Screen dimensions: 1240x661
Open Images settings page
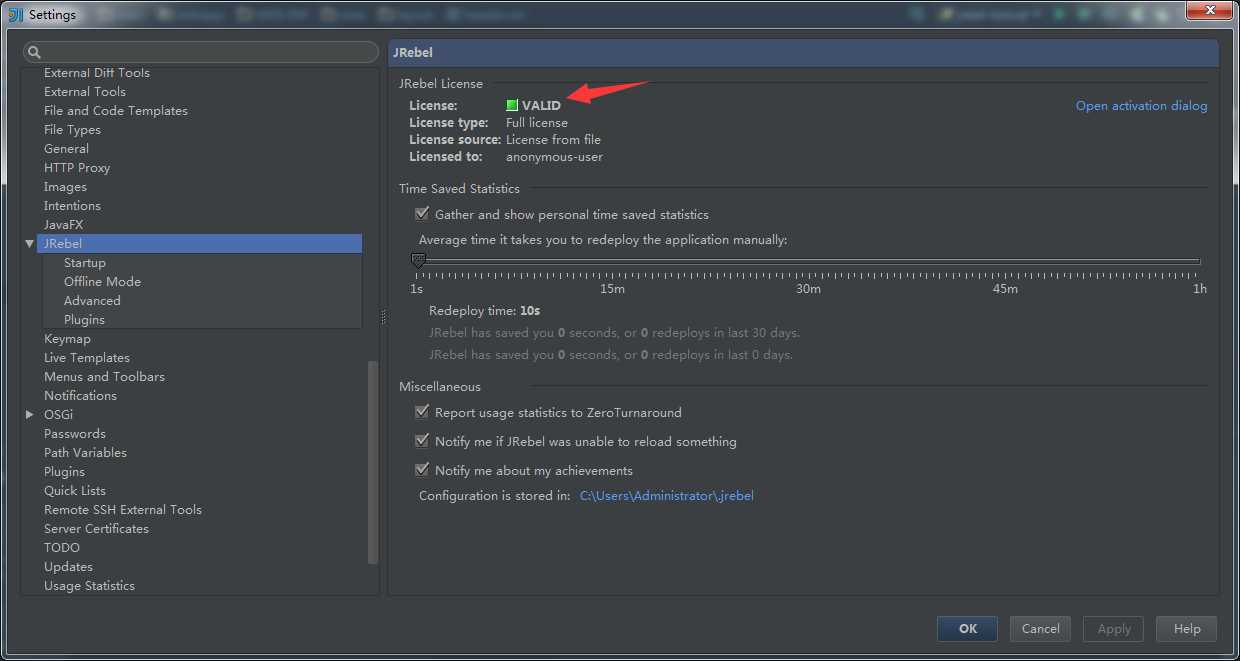click(65, 186)
